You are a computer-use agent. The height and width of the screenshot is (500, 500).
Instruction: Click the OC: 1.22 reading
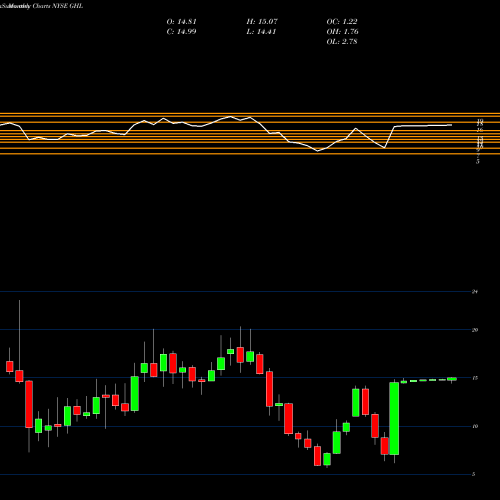pyautogui.click(x=342, y=22)
